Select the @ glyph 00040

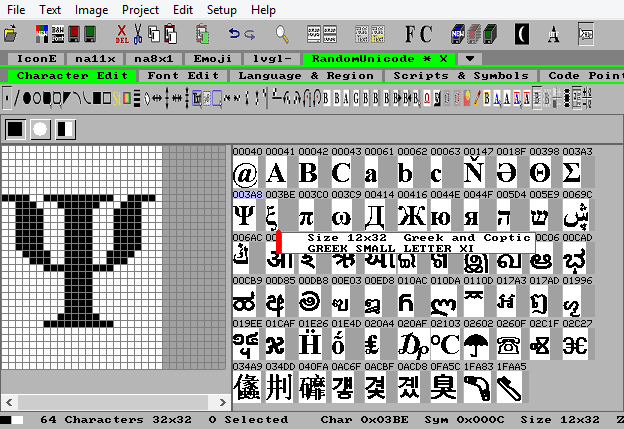[x=245, y=172]
